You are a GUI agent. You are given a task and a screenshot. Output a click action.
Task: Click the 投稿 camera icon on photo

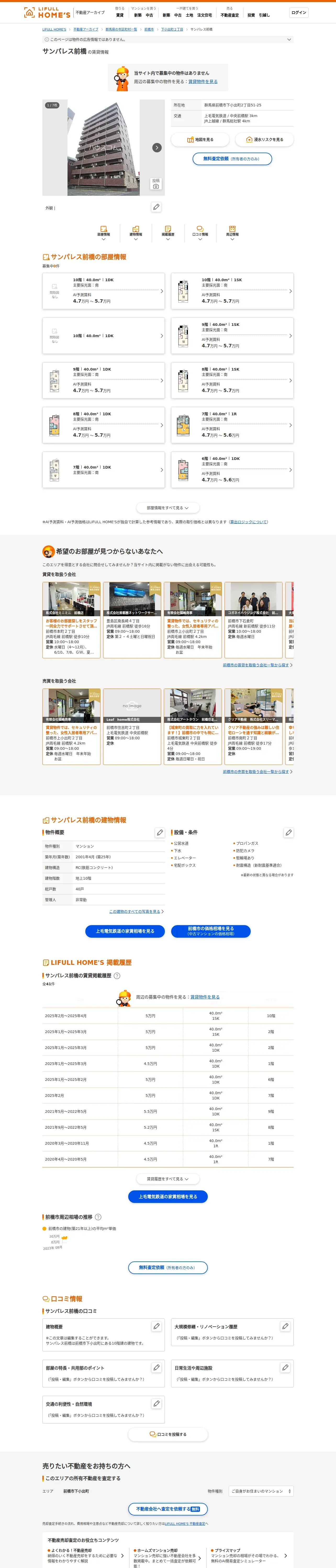[x=156, y=184]
